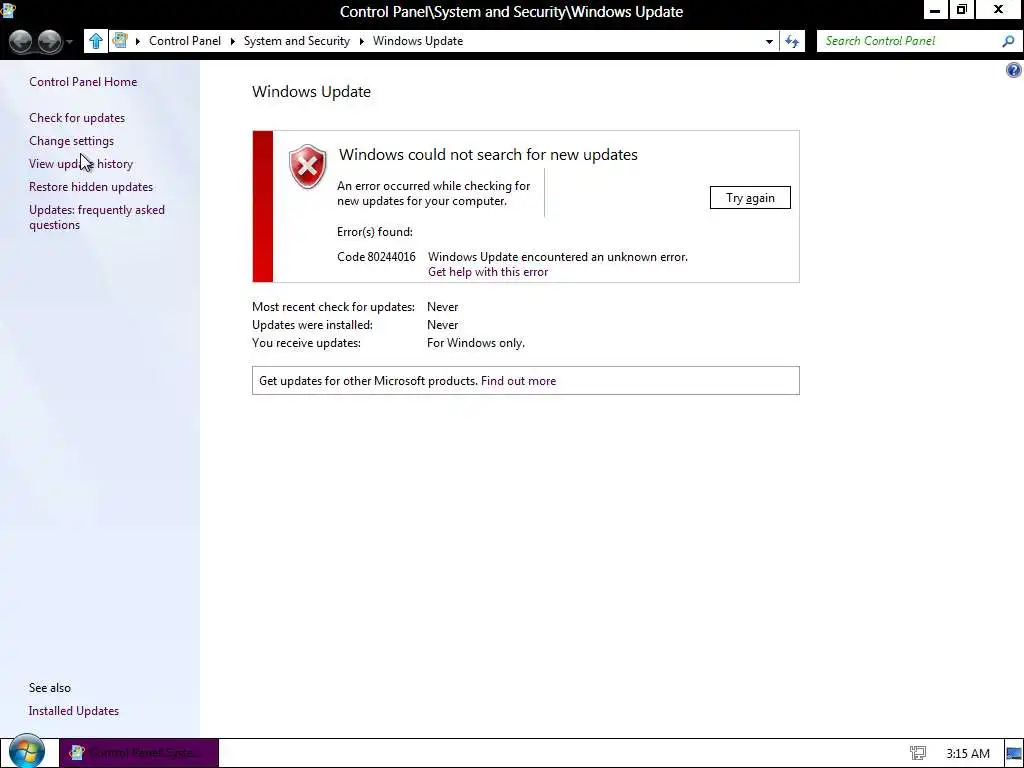
Task: Open View update history link
Action: [81, 163]
